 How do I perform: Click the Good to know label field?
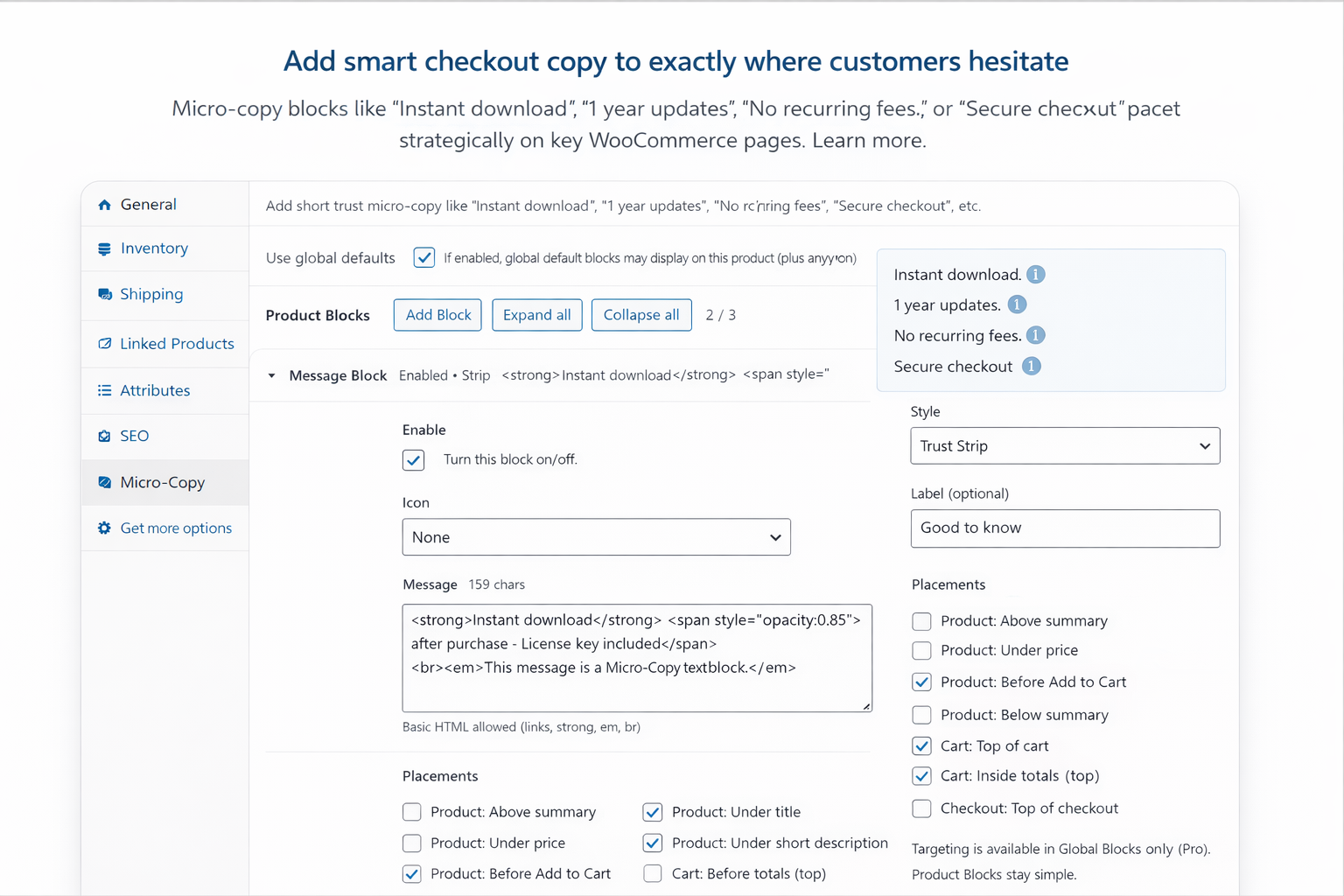coord(1065,528)
